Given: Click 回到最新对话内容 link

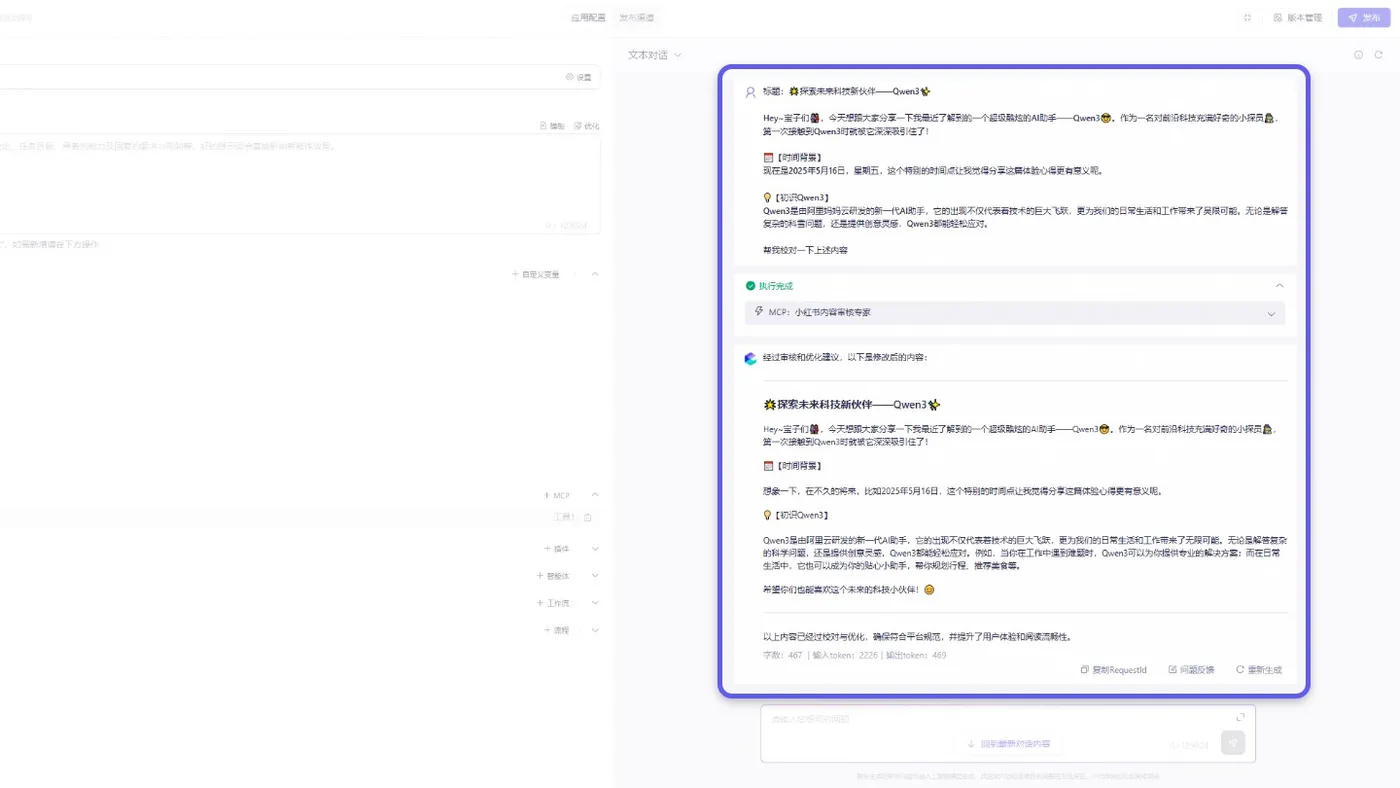Looking at the screenshot, I should coord(1008,744).
